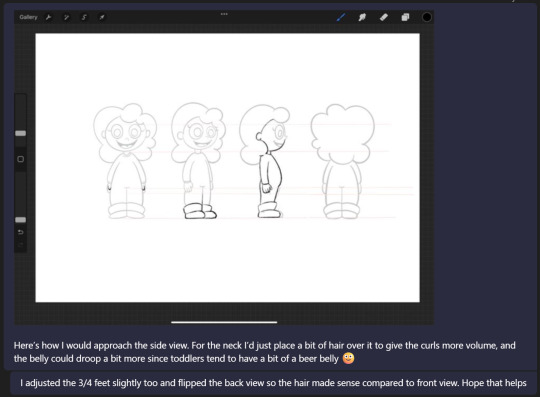Tap the square modify button in sidebar
Viewport: 540px width, 397px height.
tap(21, 159)
